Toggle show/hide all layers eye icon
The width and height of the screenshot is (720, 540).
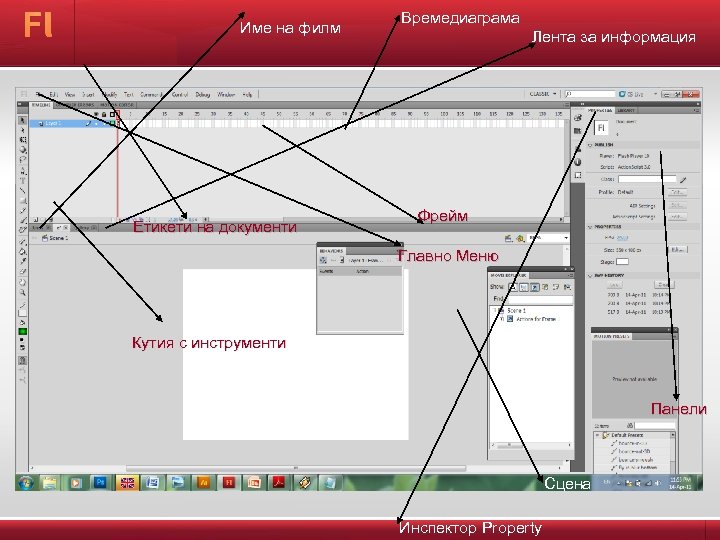[x=96, y=114]
